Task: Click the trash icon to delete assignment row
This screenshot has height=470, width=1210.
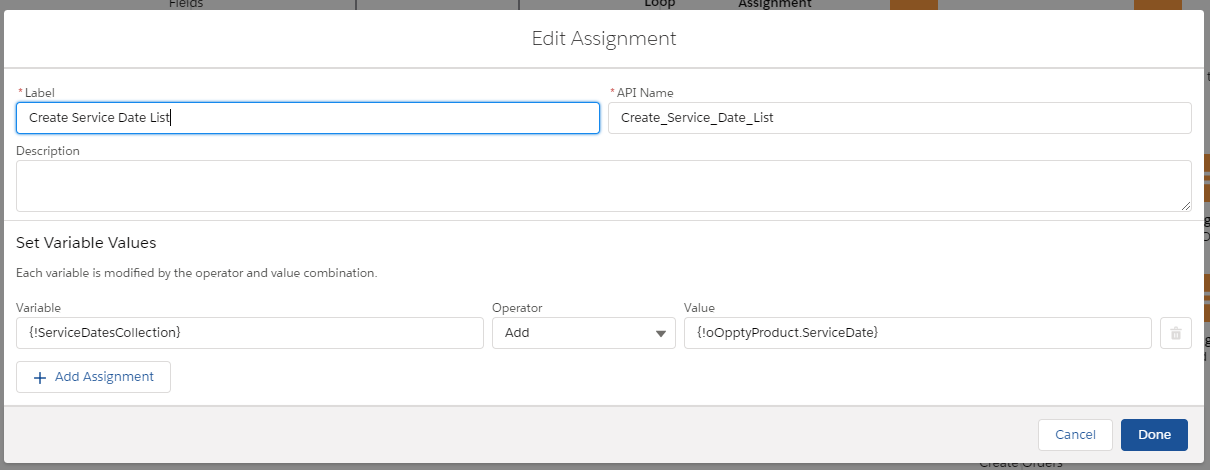Action: (1175, 333)
